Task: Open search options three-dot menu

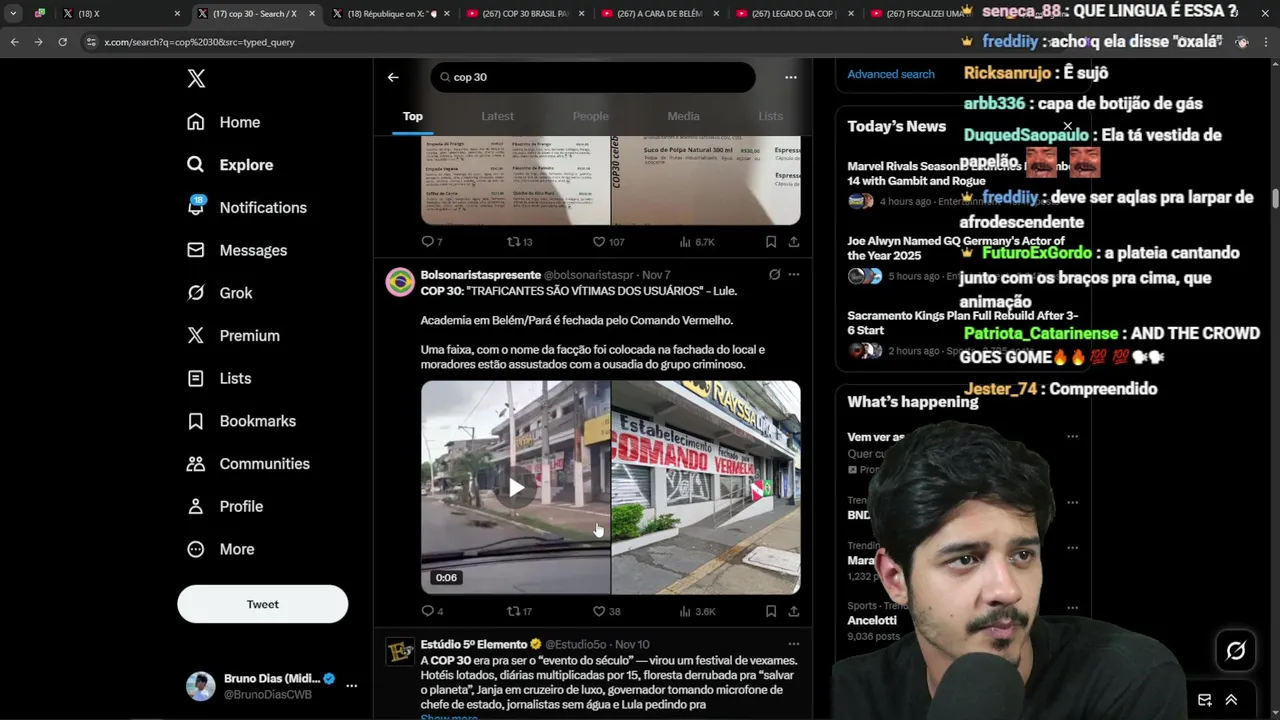Action: click(x=791, y=77)
